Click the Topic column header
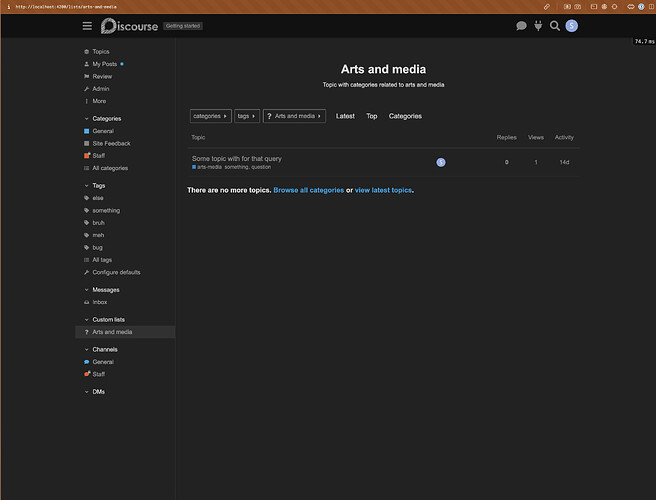The width and height of the screenshot is (656, 500). click(x=198, y=138)
